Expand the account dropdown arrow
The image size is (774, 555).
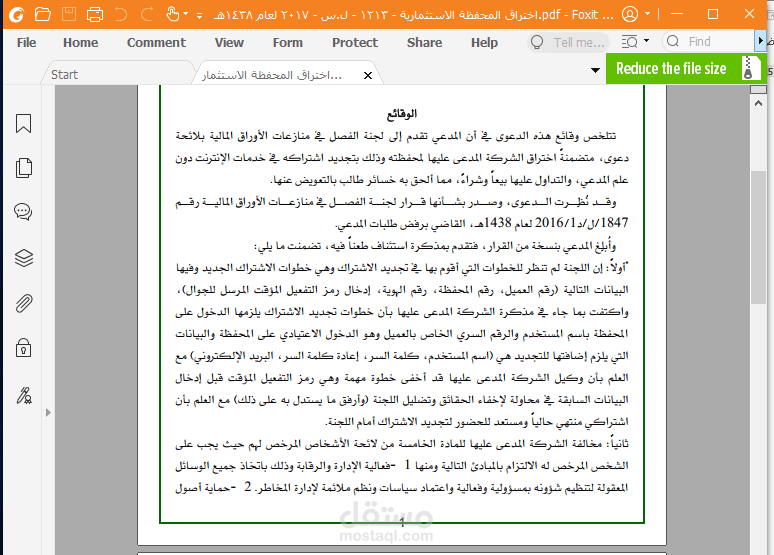(x=647, y=14)
